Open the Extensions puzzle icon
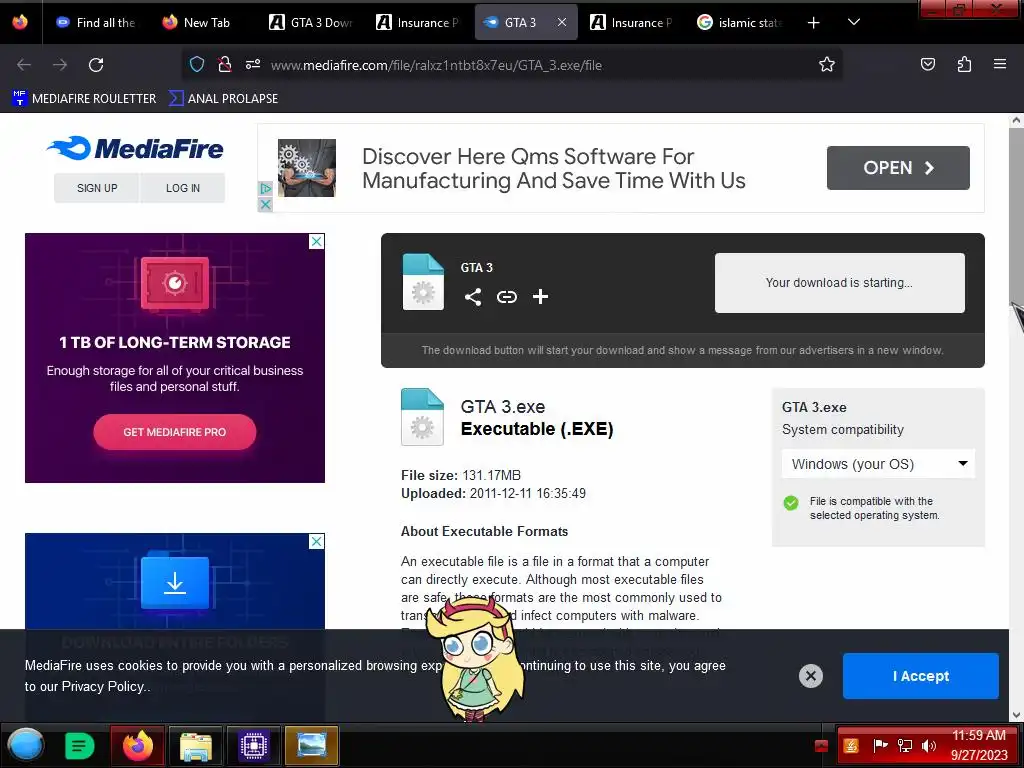 click(x=964, y=64)
